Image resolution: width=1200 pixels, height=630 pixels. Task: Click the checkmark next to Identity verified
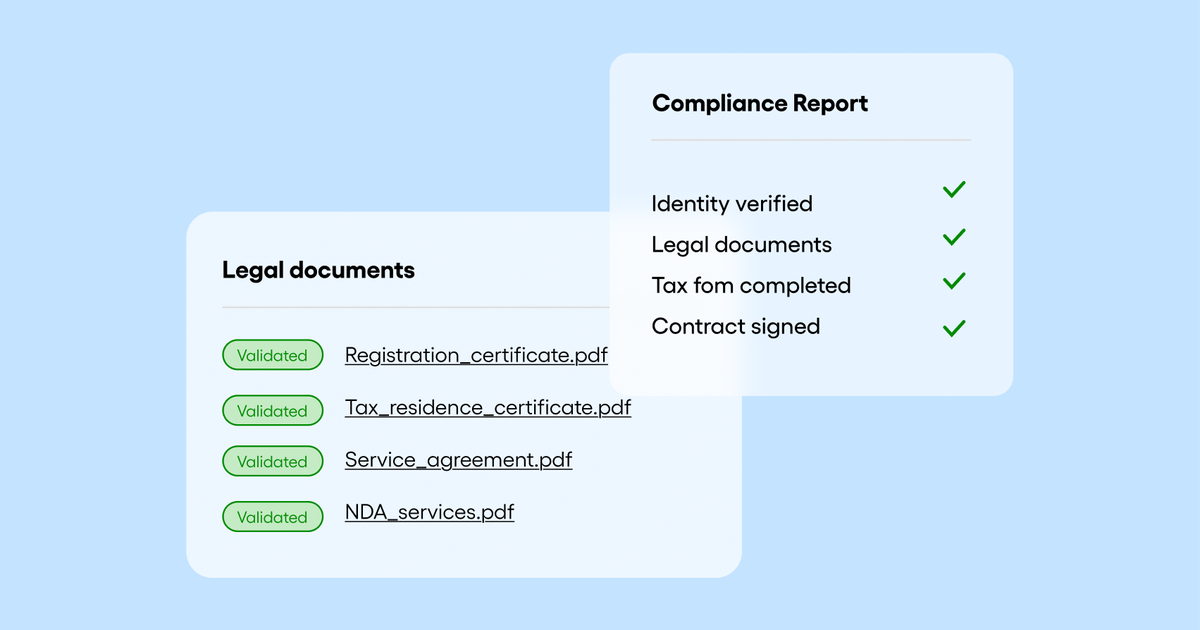(x=954, y=189)
